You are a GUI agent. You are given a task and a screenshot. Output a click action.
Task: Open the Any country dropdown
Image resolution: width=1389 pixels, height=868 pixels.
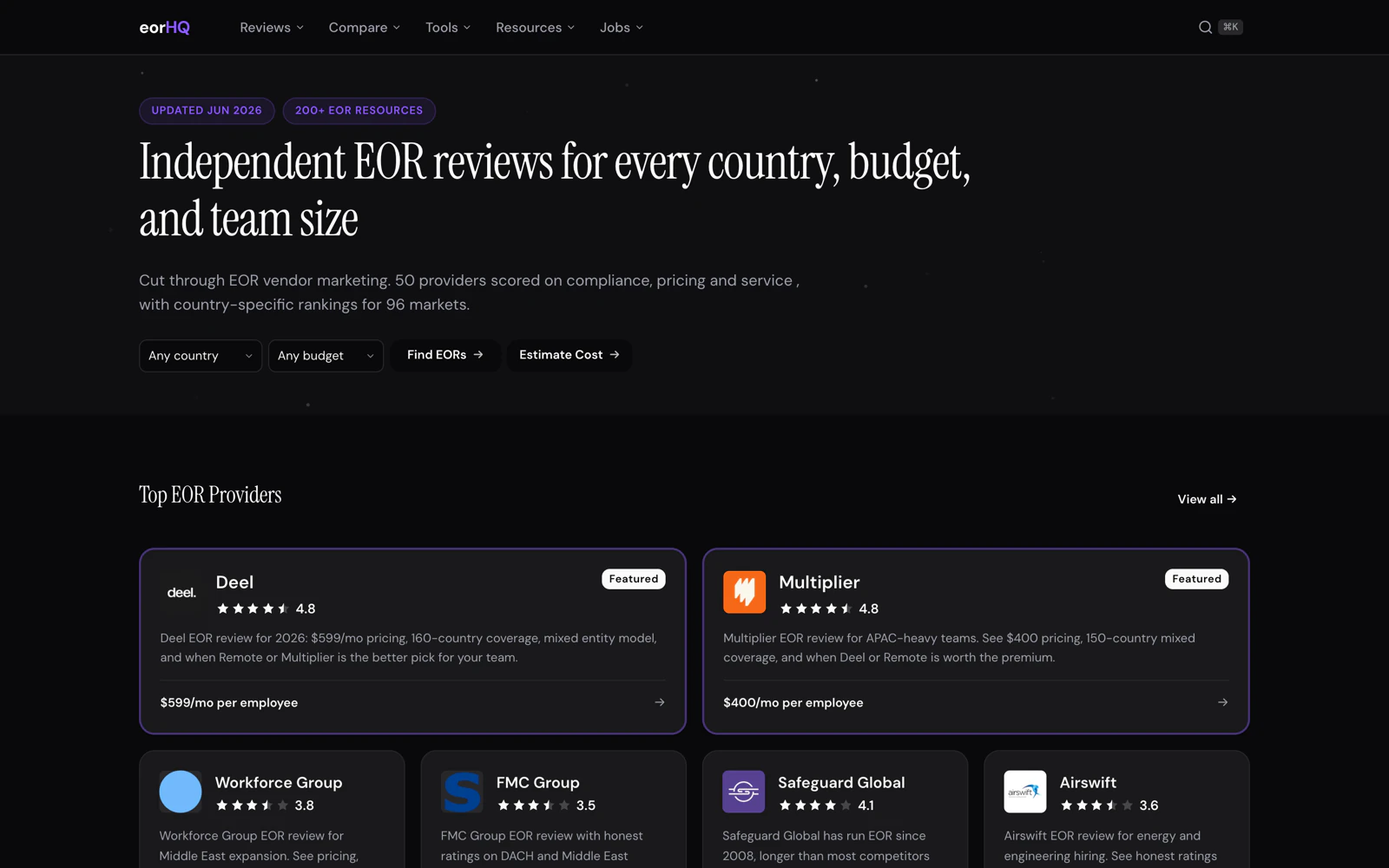[x=201, y=356]
